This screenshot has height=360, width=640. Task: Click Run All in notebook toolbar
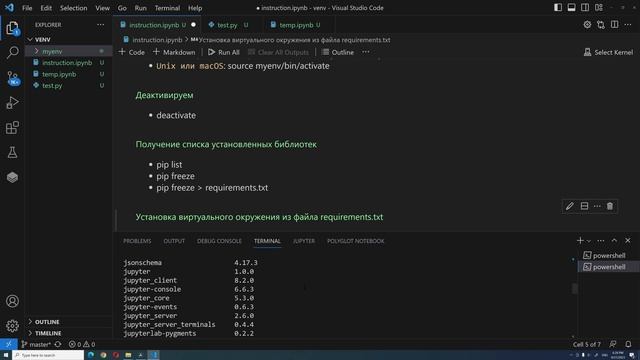pyautogui.click(x=224, y=52)
